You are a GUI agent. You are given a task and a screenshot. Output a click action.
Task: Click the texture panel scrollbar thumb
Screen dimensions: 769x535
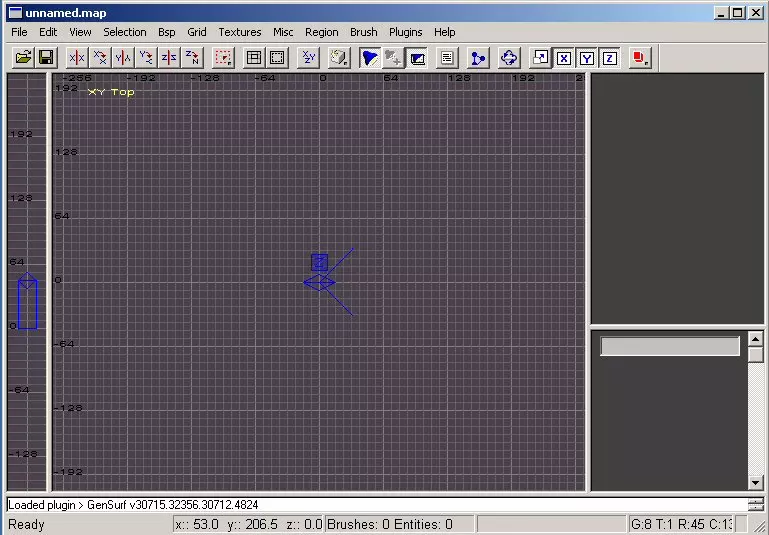pyautogui.click(x=756, y=355)
